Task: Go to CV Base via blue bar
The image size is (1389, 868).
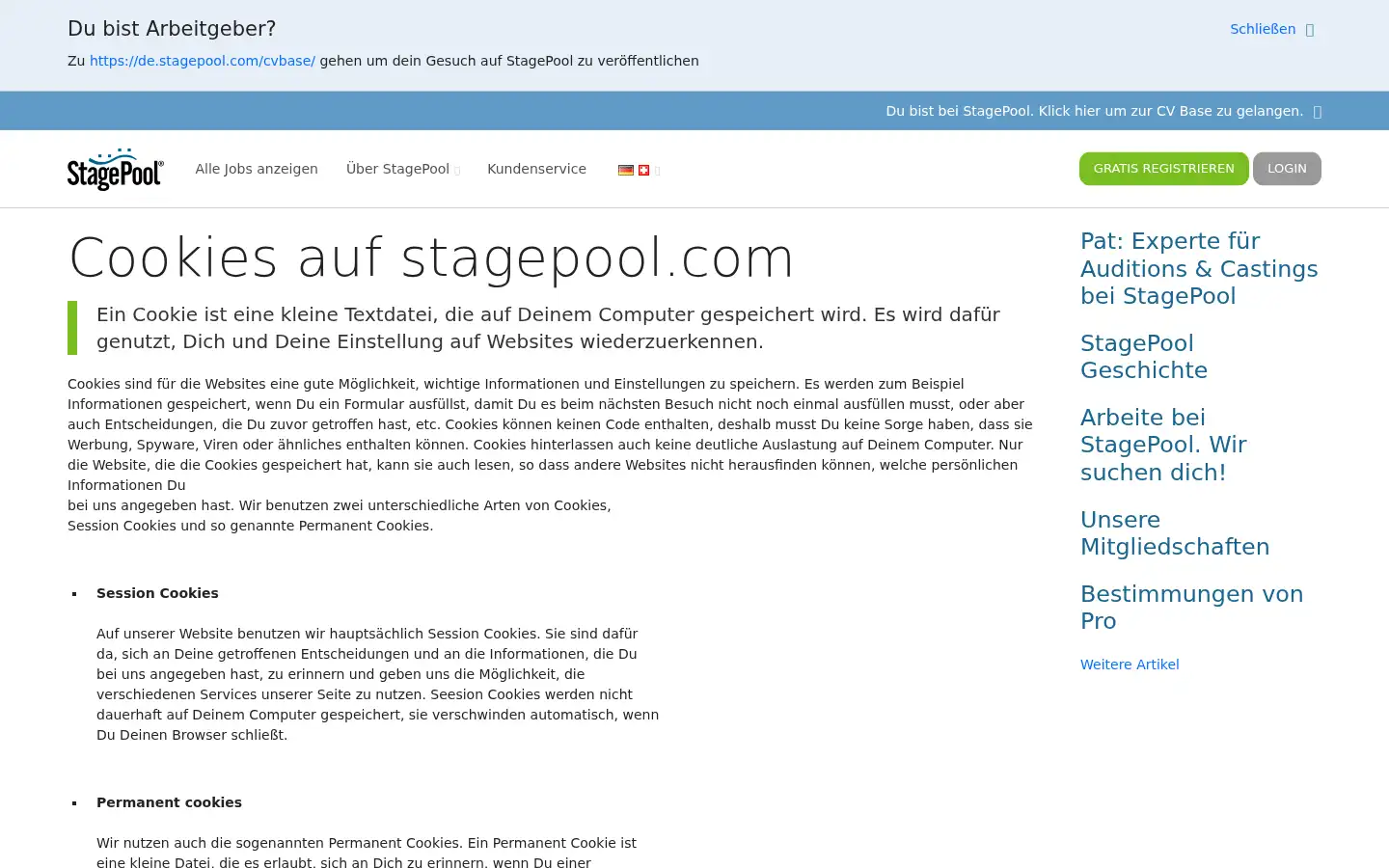Action: coord(1103,111)
